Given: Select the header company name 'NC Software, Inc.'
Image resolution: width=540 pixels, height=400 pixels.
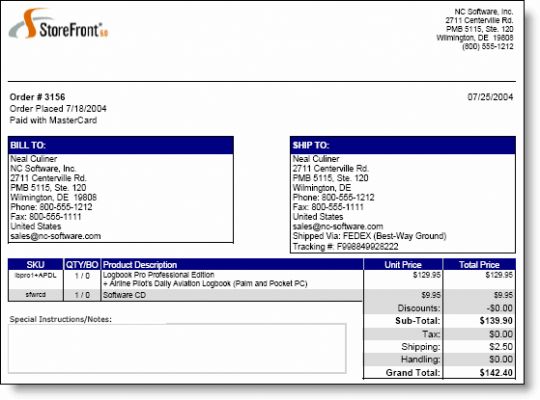Looking at the screenshot, I should (484, 12).
